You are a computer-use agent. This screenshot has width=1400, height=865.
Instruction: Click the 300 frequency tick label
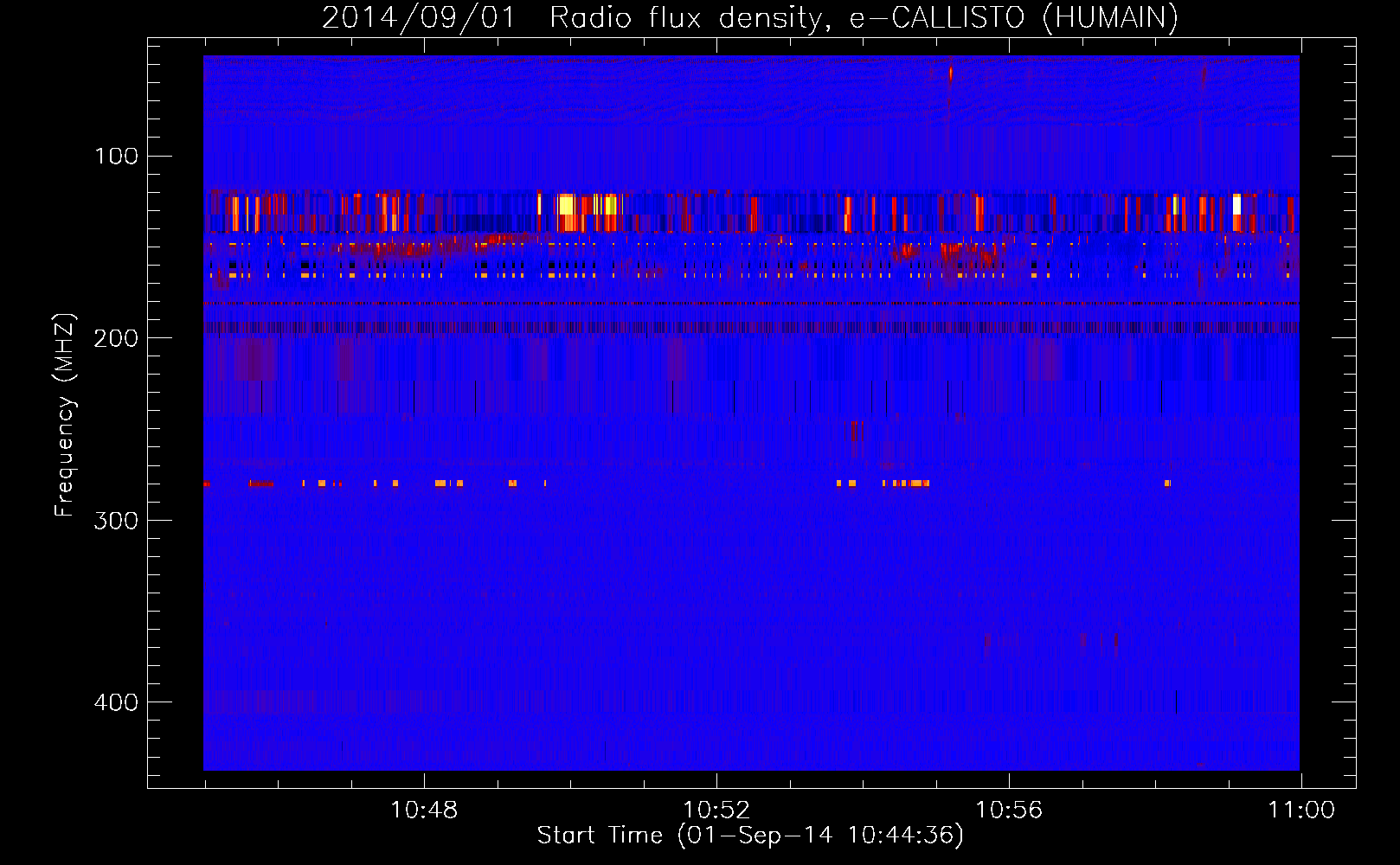pyautogui.click(x=117, y=520)
